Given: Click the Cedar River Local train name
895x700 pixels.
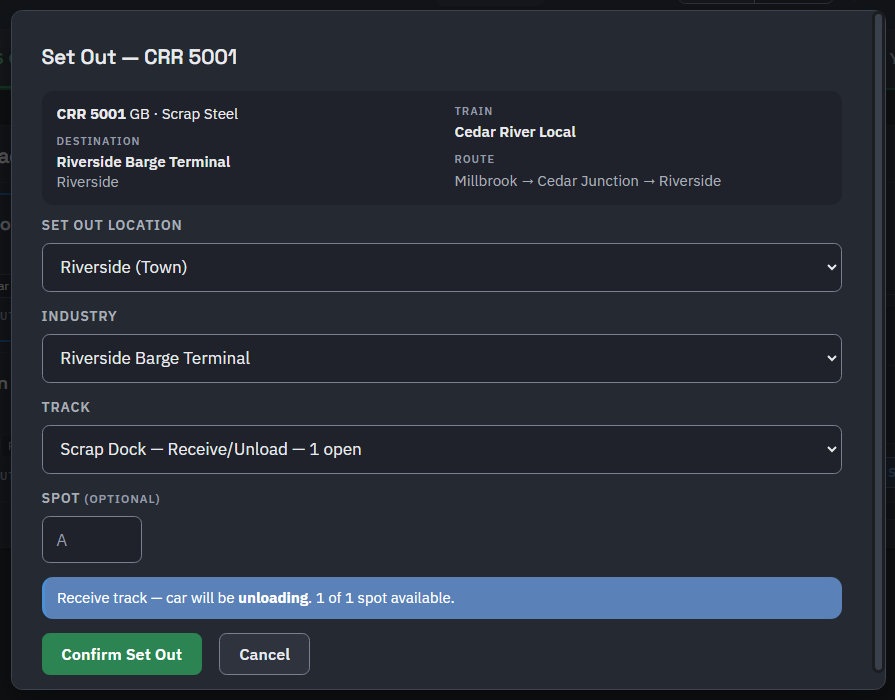Looking at the screenshot, I should [x=515, y=132].
